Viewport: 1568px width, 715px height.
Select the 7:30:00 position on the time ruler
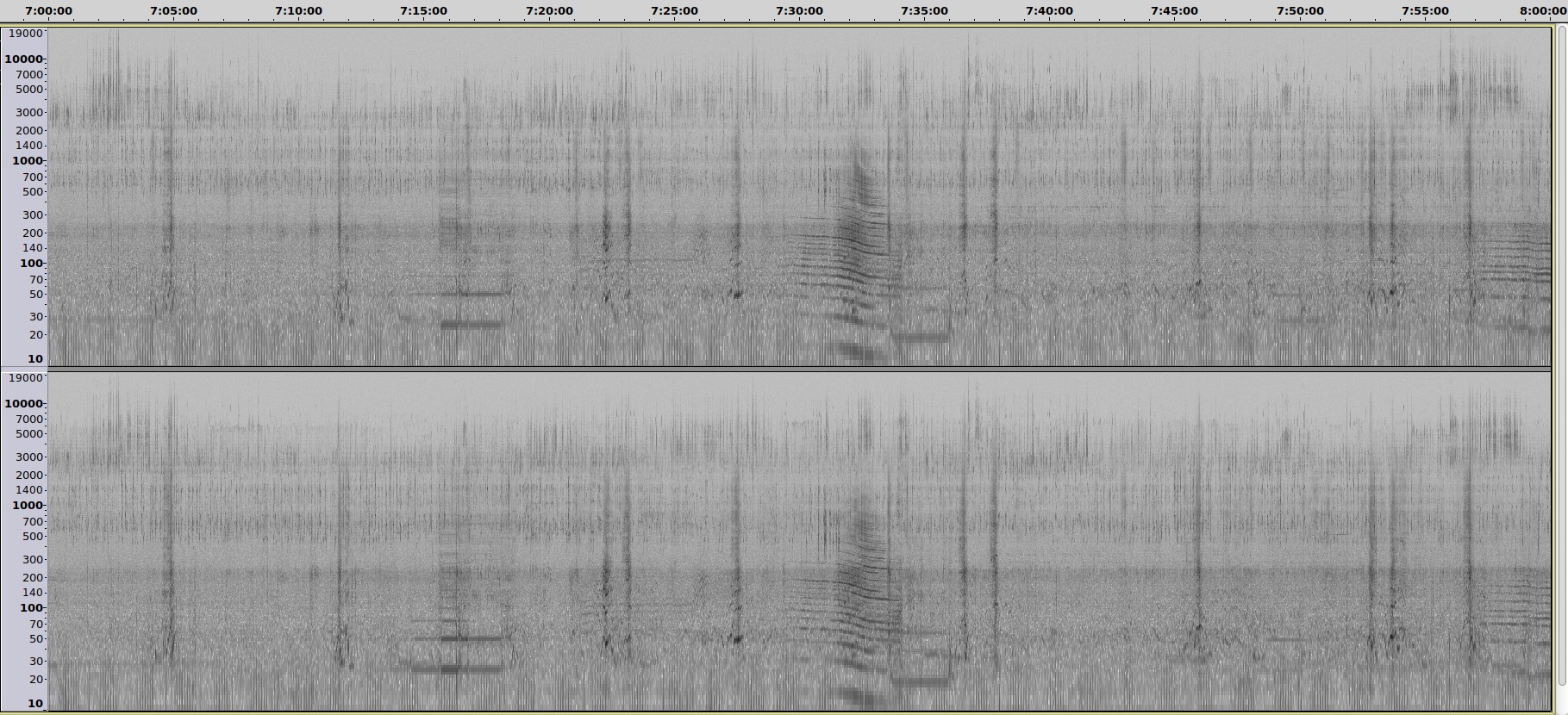click(799, 11)
